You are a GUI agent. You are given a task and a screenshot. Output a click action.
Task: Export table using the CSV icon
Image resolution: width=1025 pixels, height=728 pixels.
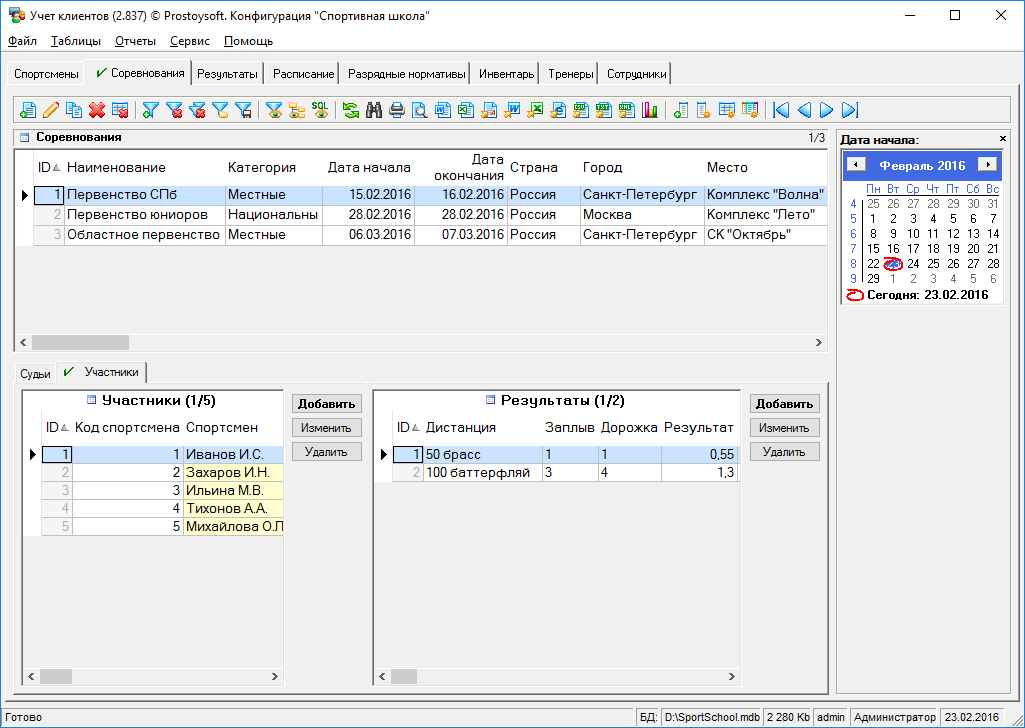[x=582, y=110]
